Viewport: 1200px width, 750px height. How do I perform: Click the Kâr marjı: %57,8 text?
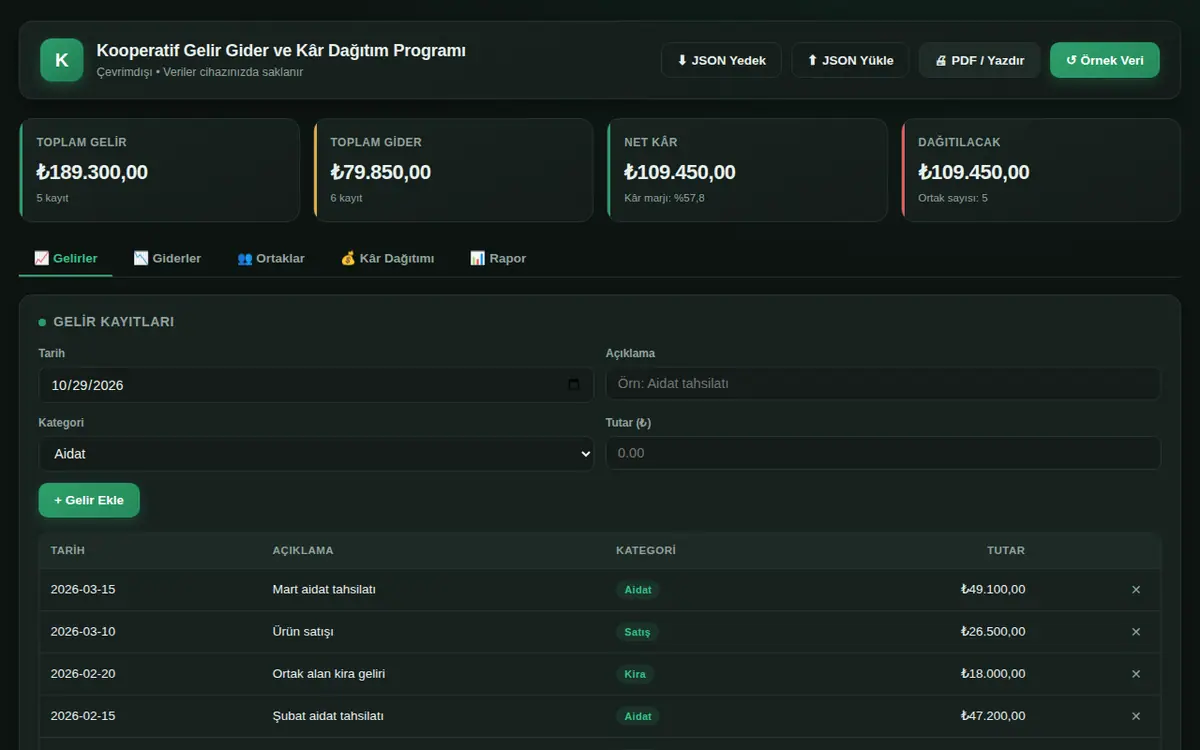665,198
